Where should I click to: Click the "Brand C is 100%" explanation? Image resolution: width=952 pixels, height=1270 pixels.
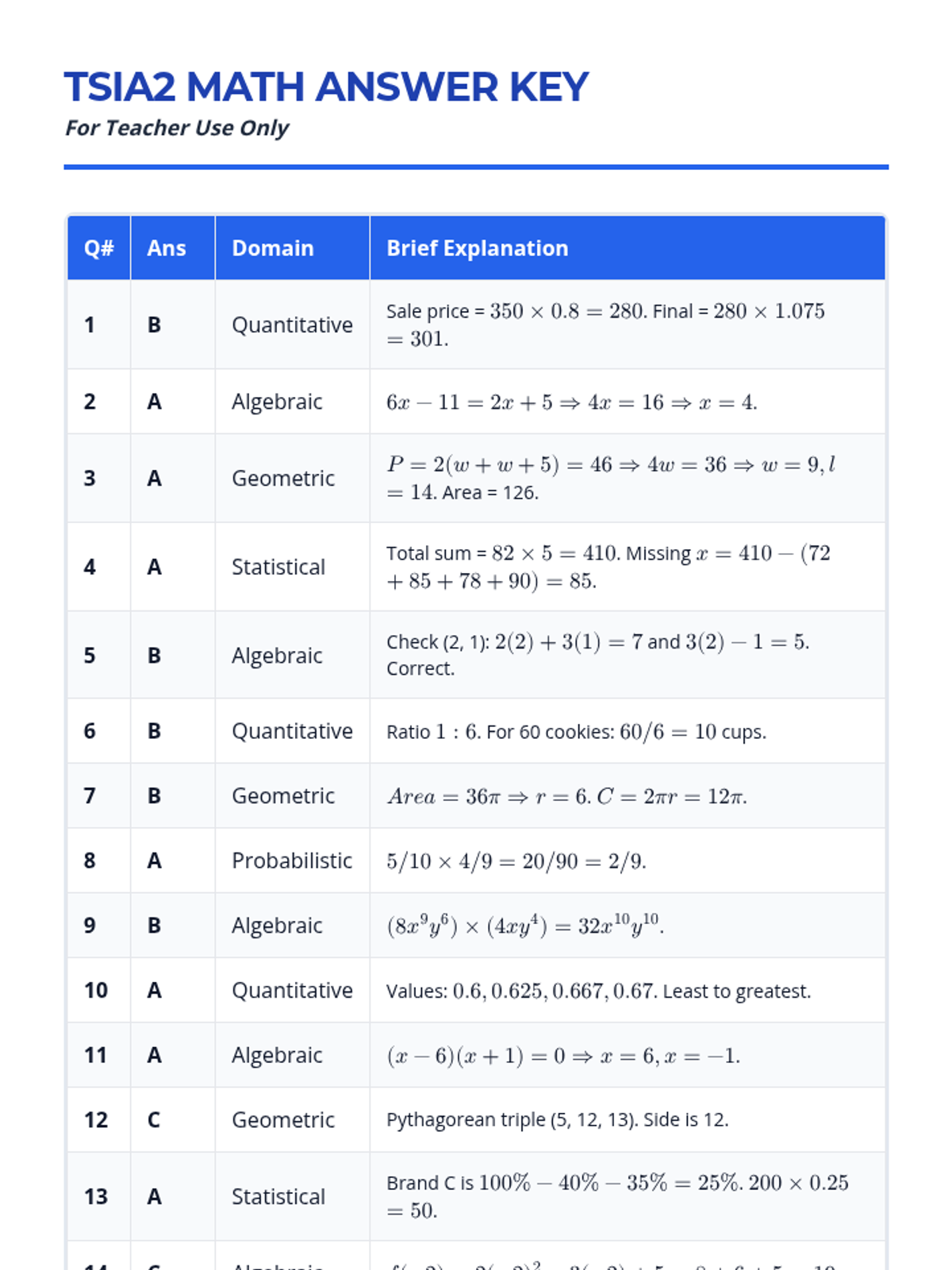[616, 1196]
